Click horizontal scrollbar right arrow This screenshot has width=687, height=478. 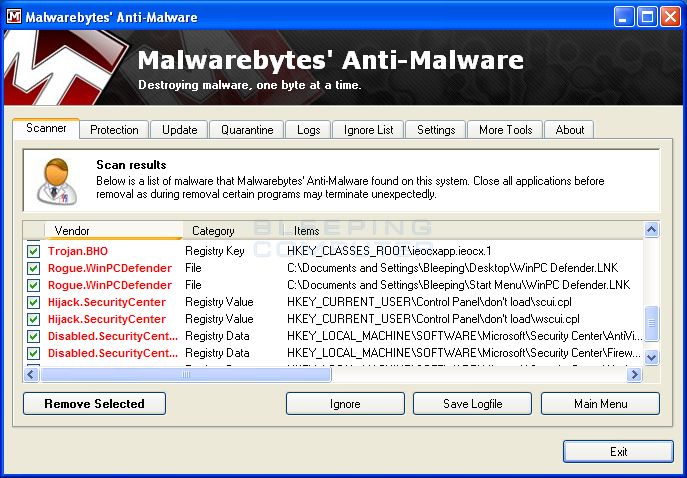(x=634, y=375)
